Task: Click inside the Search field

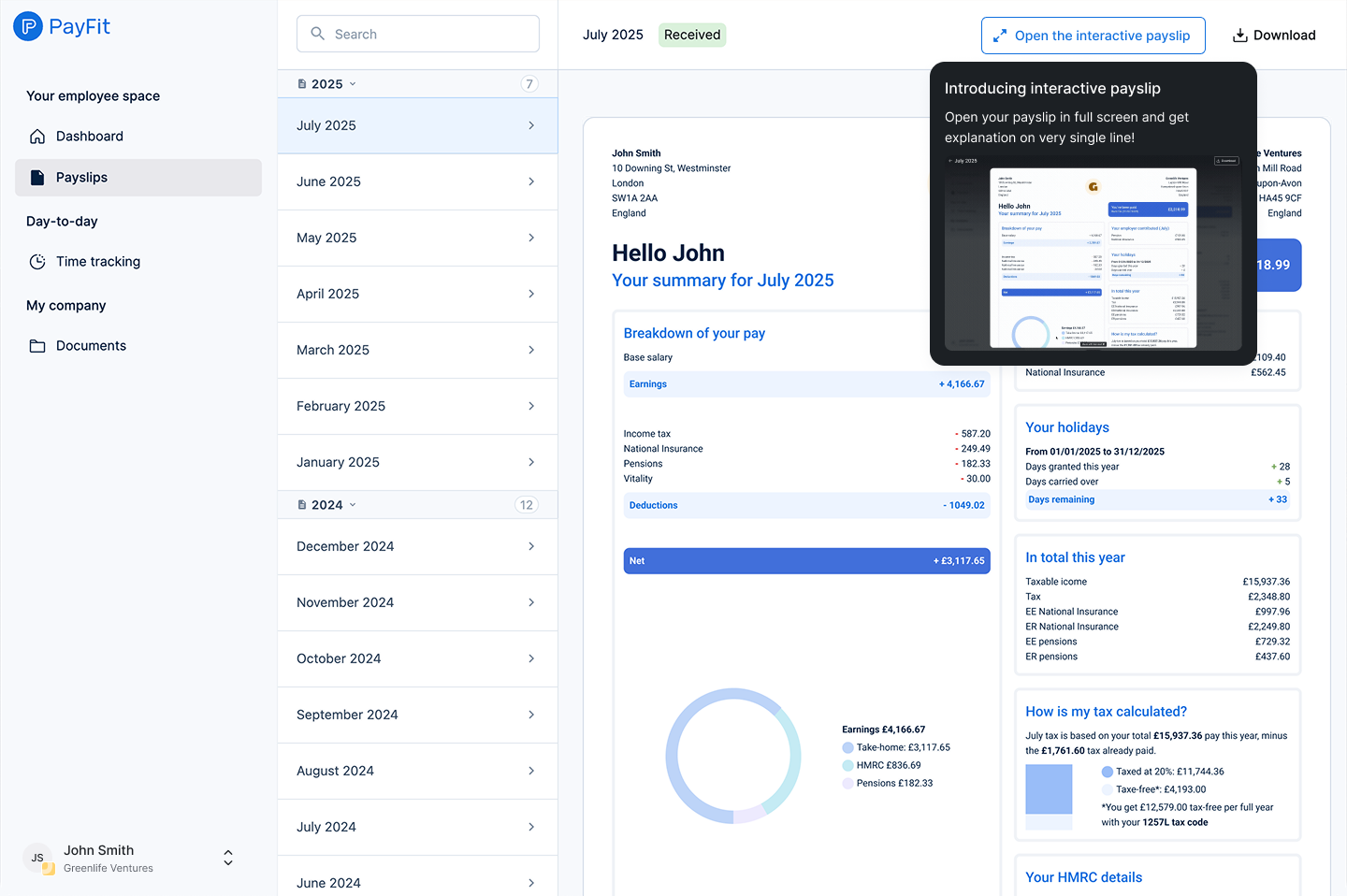Action: click(430, 34)
